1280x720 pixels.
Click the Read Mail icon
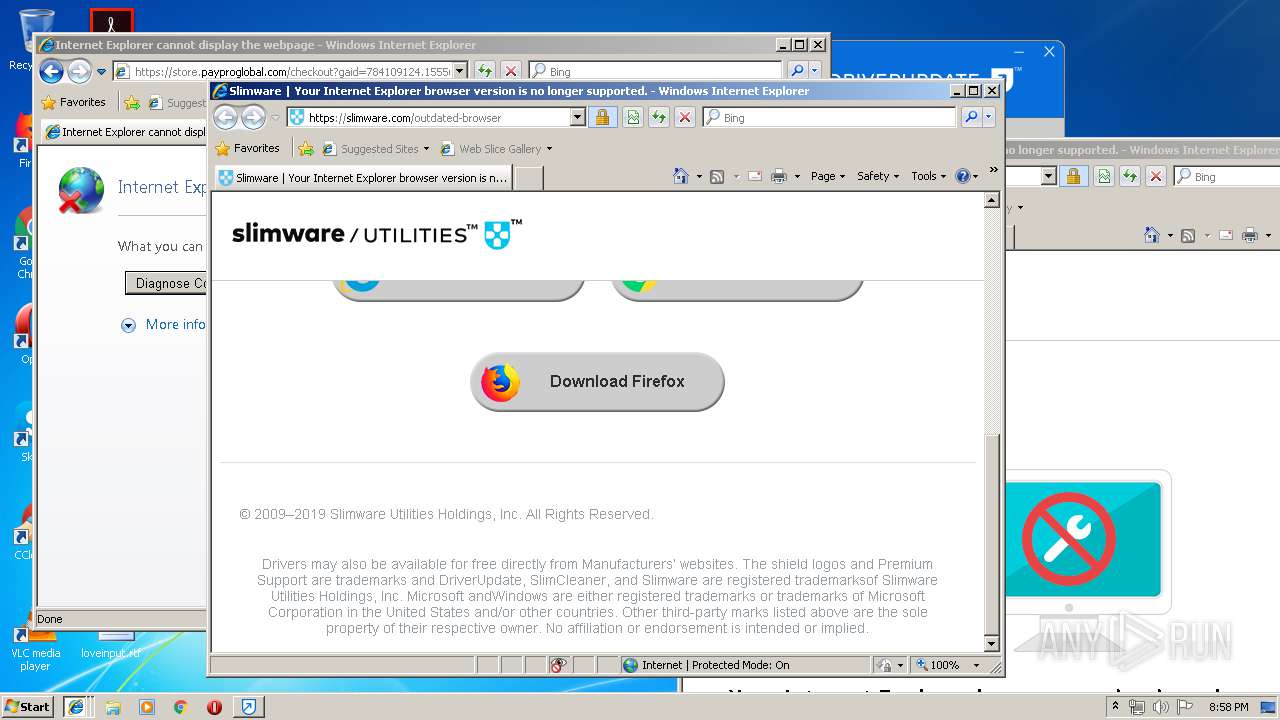pyautogui.click(x=755, y=176)
